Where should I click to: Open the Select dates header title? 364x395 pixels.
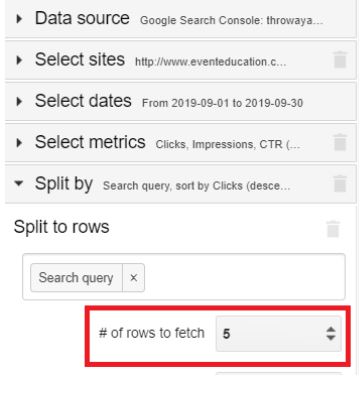(83, 101)
